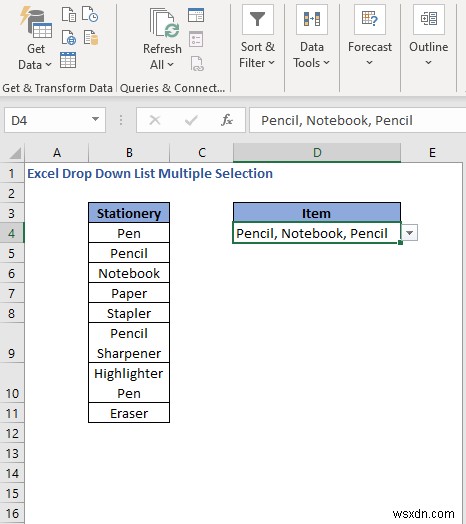This screenshot has height=524, width=466.
Task: Select the 'Paper' cell
Action: click(129, 293)
